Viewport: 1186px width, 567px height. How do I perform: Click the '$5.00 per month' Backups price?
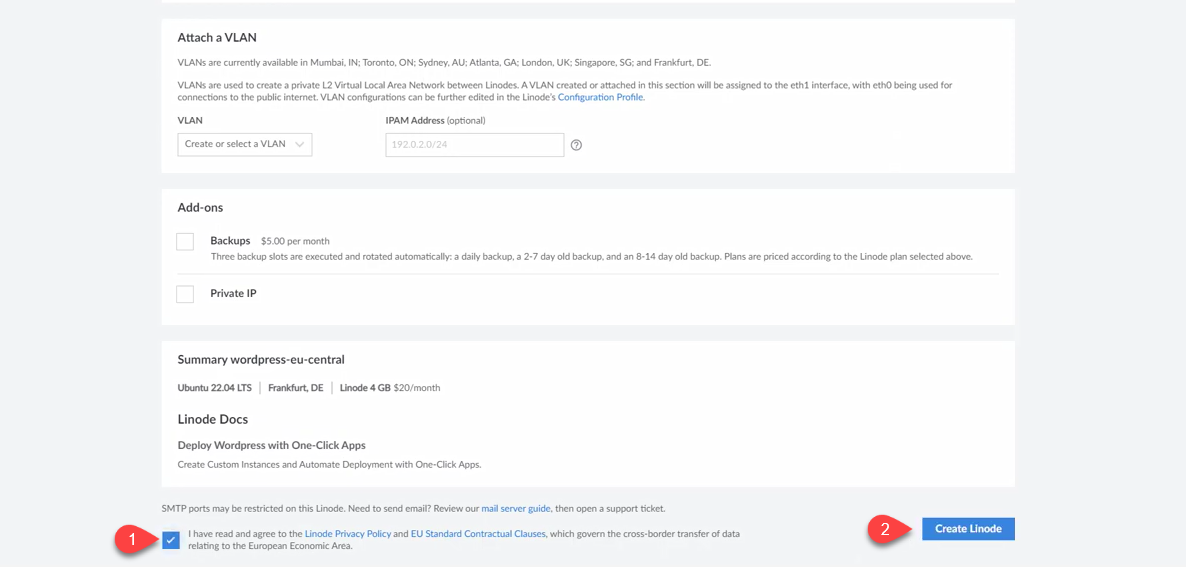[295, 242]
